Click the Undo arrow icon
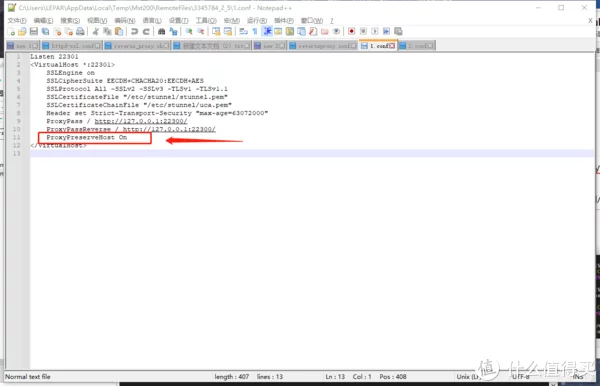This screenshot has height=386, width=600. pyautogui.click(x=134, y=31)
